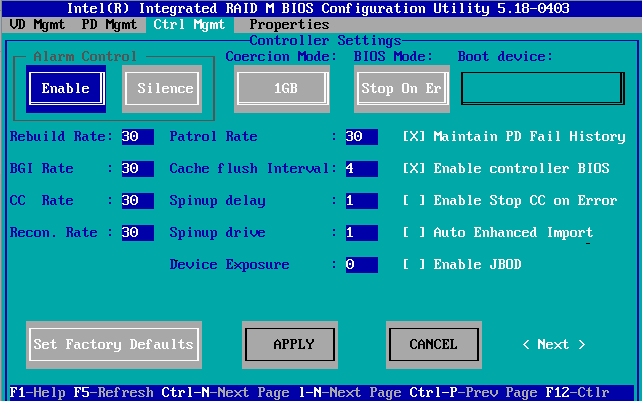This screenshot has width=642, height=401.
Task: Click the Alarm Control group label
Action: click(85, 57)
